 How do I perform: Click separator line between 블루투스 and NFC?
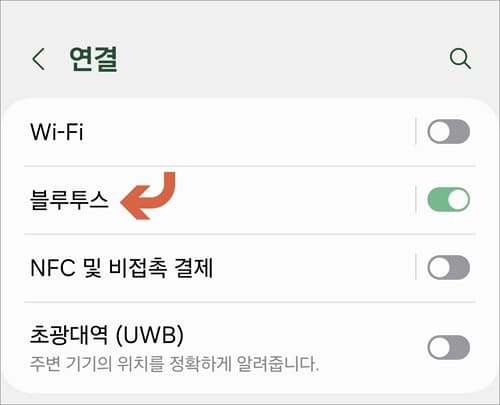[250, 234]
